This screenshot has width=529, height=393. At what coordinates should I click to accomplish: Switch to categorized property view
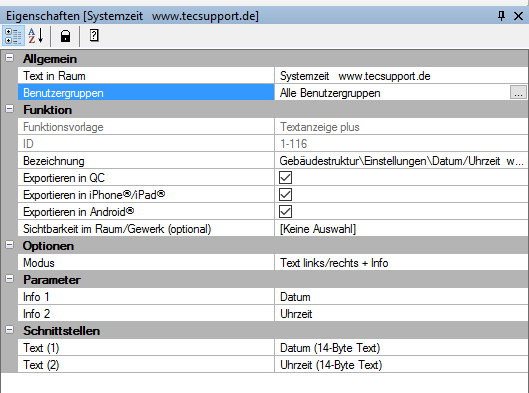click(13, 36)
